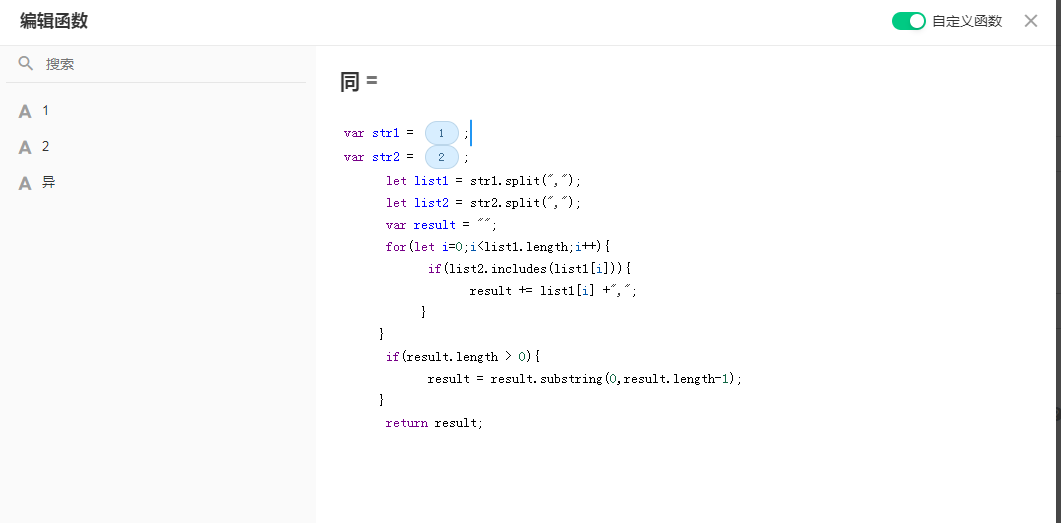Click the 'var result = "";' line
The height and width of the screenshot is (523, 1061).
click(441, 225)
